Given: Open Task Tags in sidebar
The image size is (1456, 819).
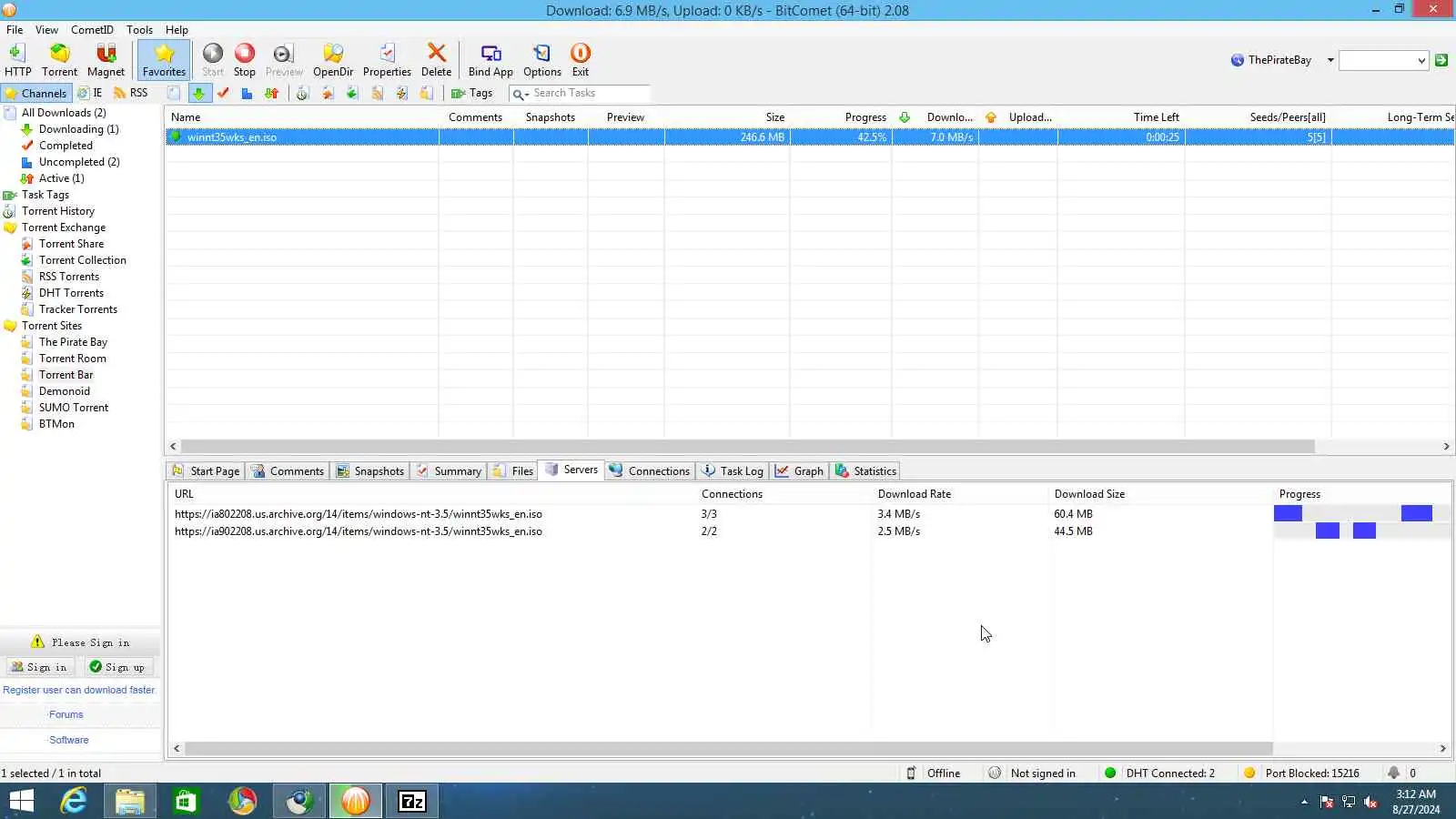Looking at the screenshot, I should coord(45,195).
